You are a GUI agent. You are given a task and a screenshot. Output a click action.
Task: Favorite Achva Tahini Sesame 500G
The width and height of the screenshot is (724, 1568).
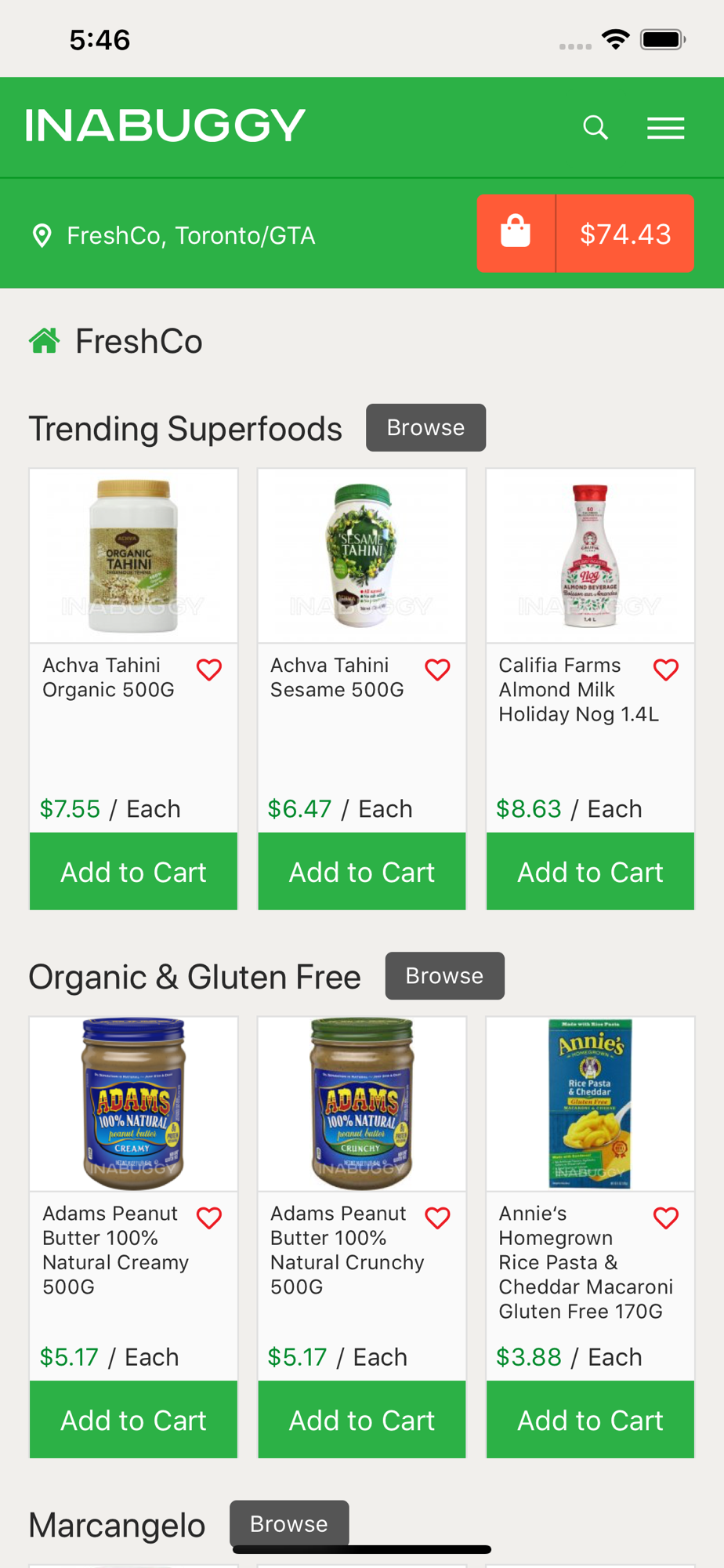pyautogui.click(x=437, y=670)
